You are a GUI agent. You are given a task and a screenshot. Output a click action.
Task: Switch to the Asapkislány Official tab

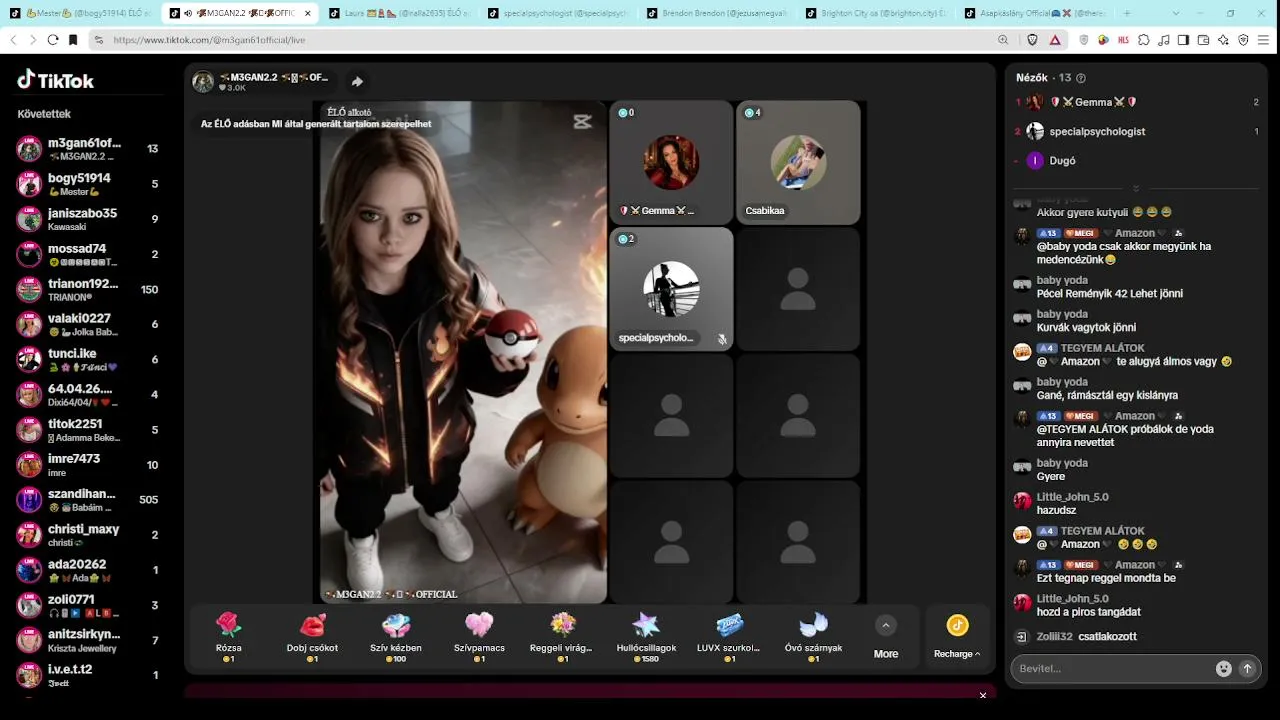pos(1036,13)
